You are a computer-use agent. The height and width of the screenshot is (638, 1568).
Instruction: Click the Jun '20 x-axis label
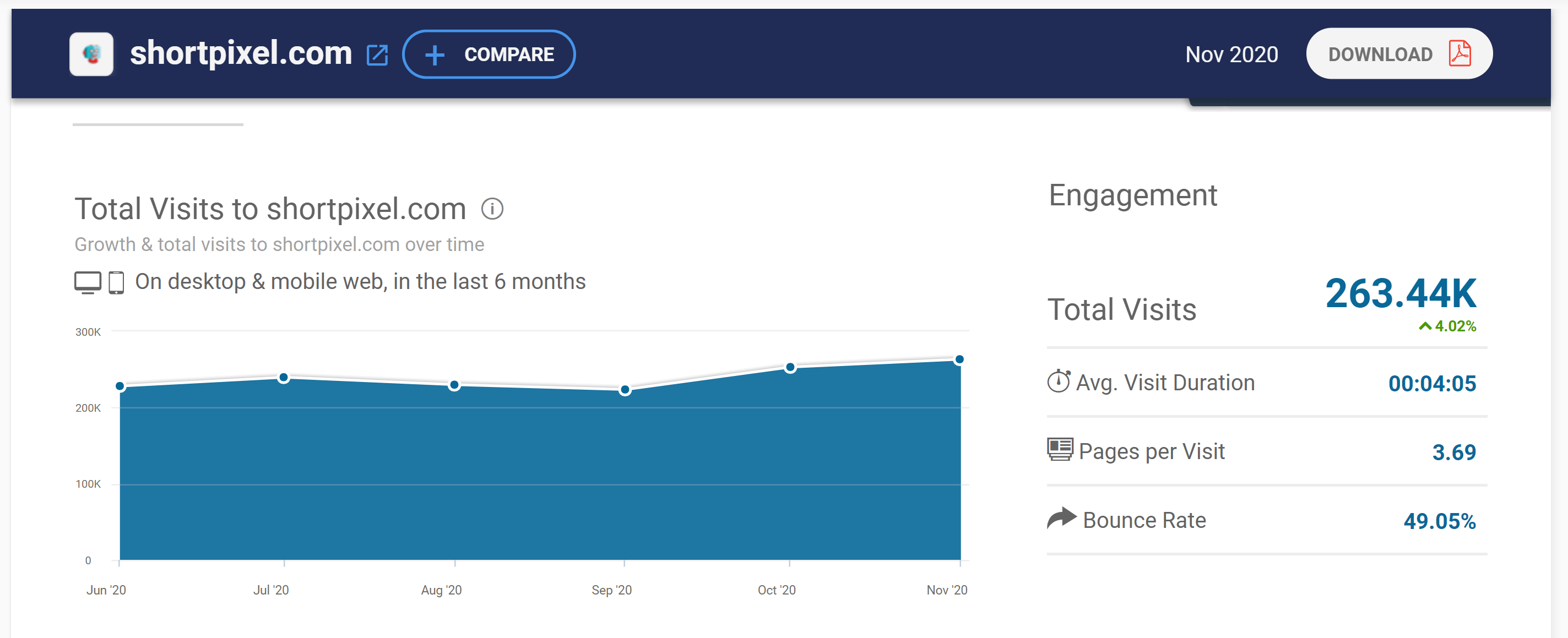click(x=106, y=590)
